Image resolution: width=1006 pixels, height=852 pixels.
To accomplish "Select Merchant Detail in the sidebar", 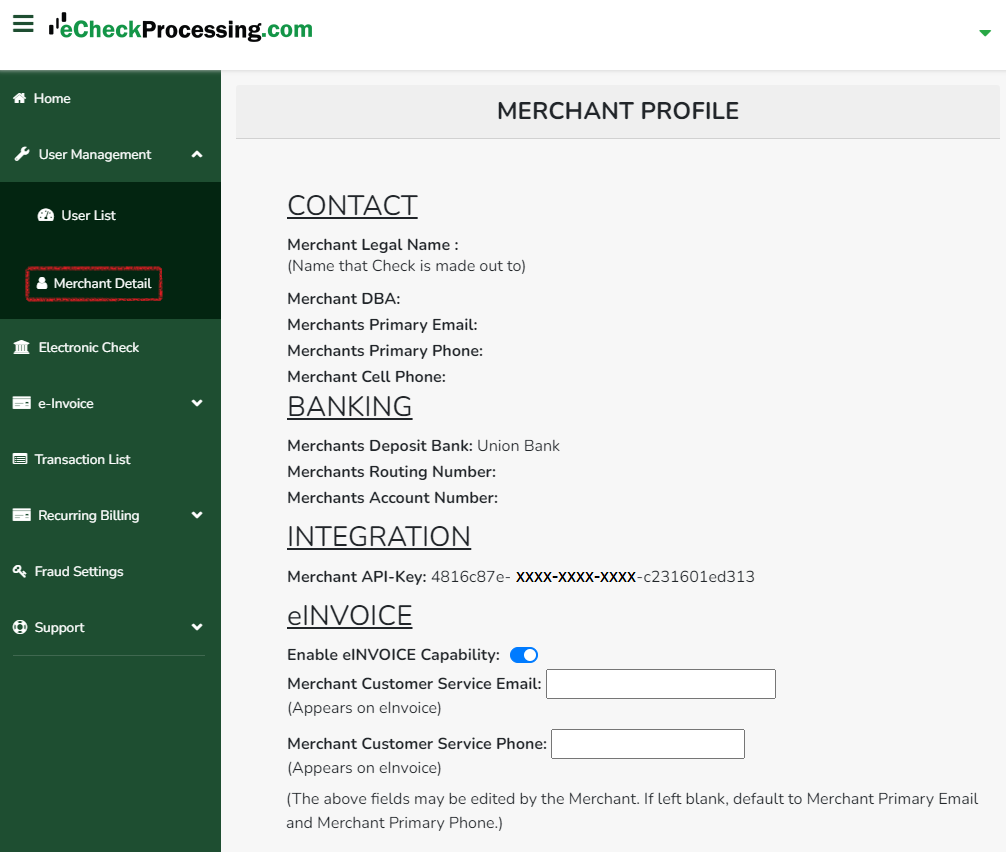I will 94,284.
